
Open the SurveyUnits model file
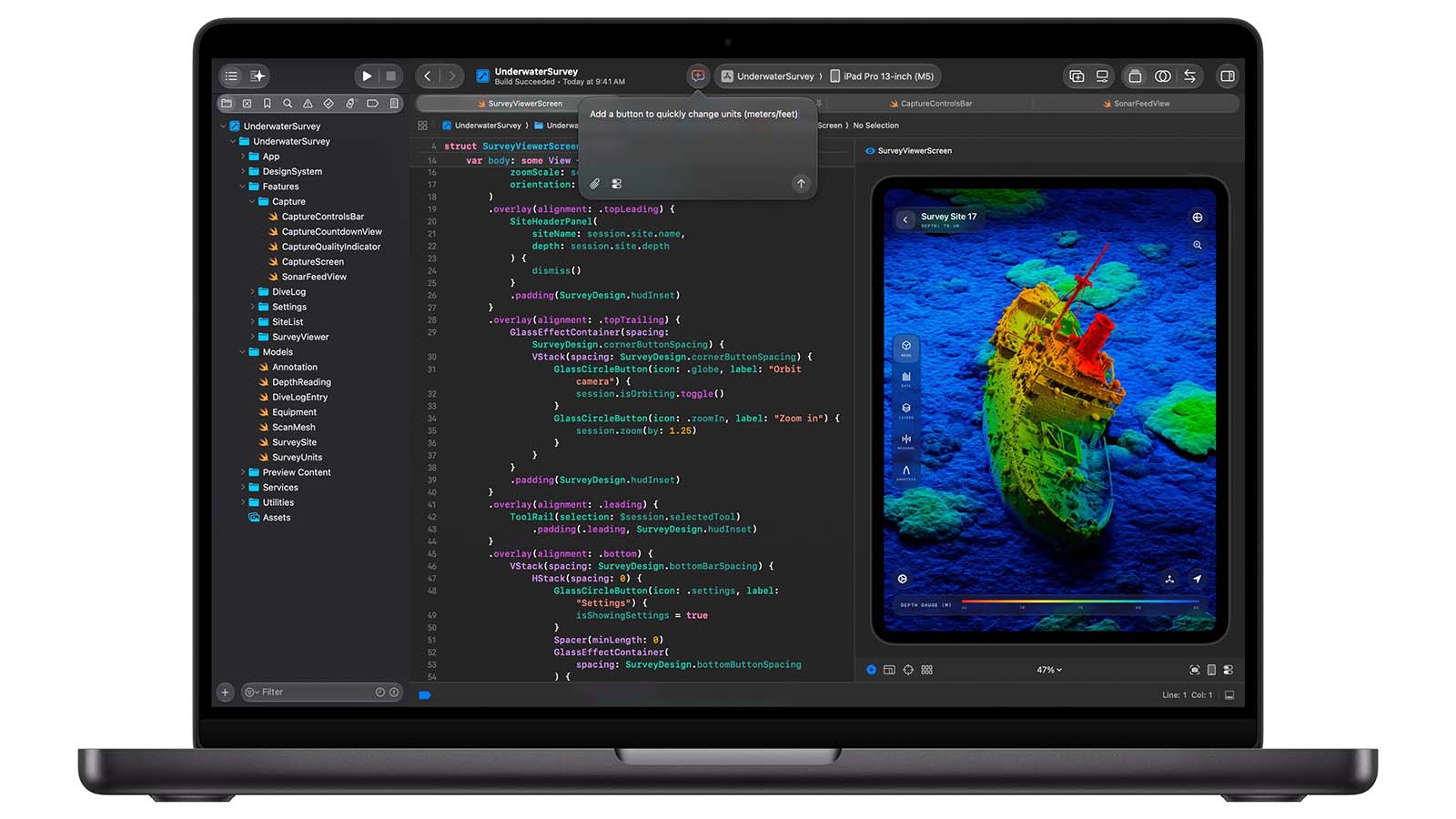point(291,458)
